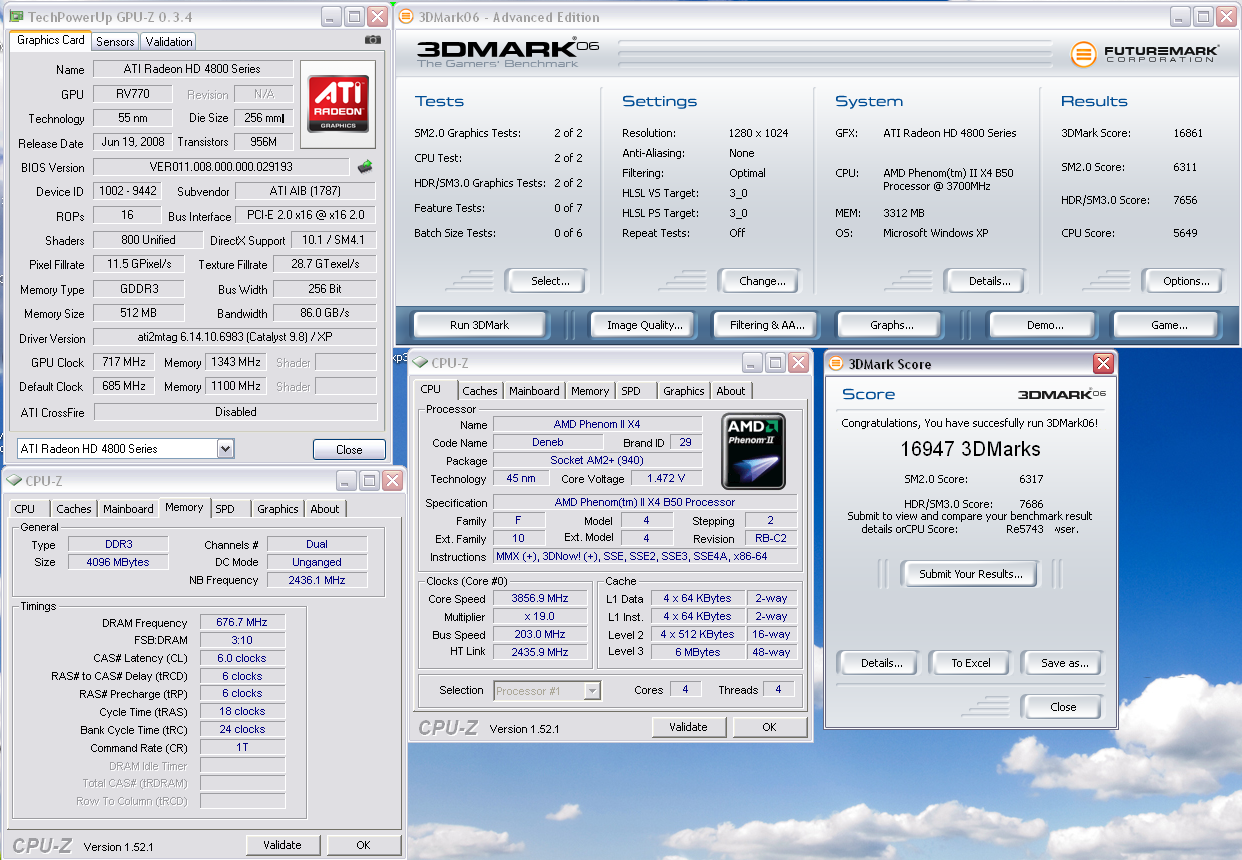Screen dimensions: 1242x860
Task: Open the Mainboard tab in the memory CPU-Z window
Action: 128,509
